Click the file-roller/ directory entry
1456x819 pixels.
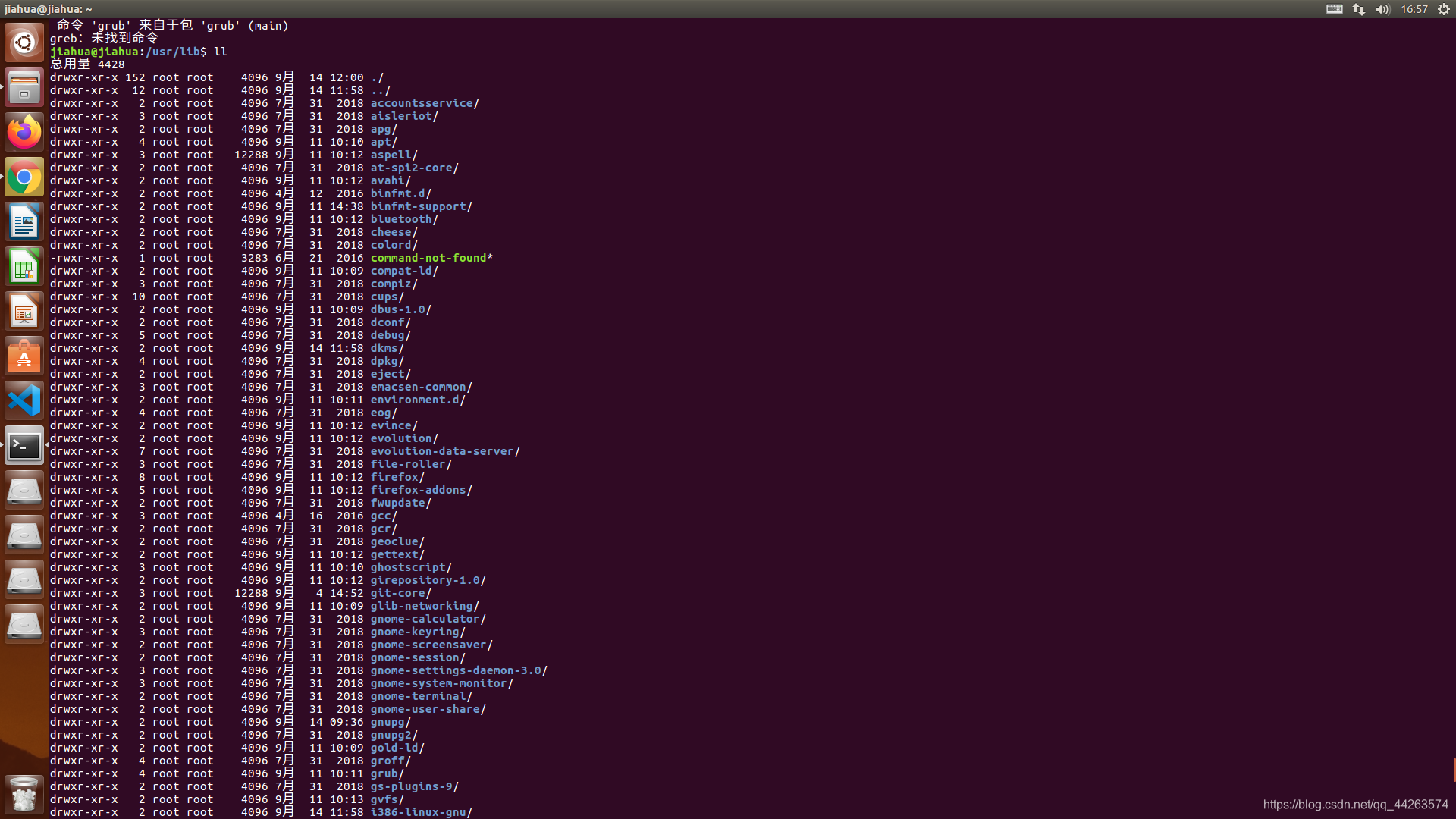(411, 464)
